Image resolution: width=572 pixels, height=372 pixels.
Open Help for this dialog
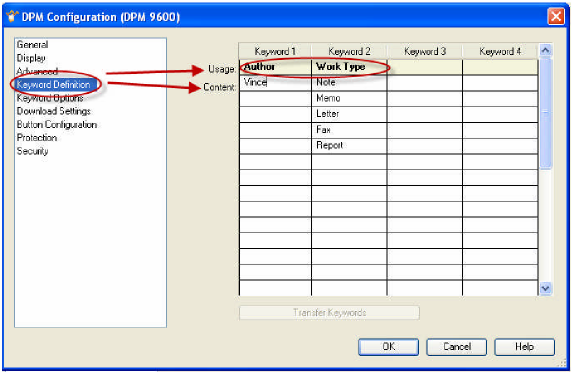coord(525,346)
